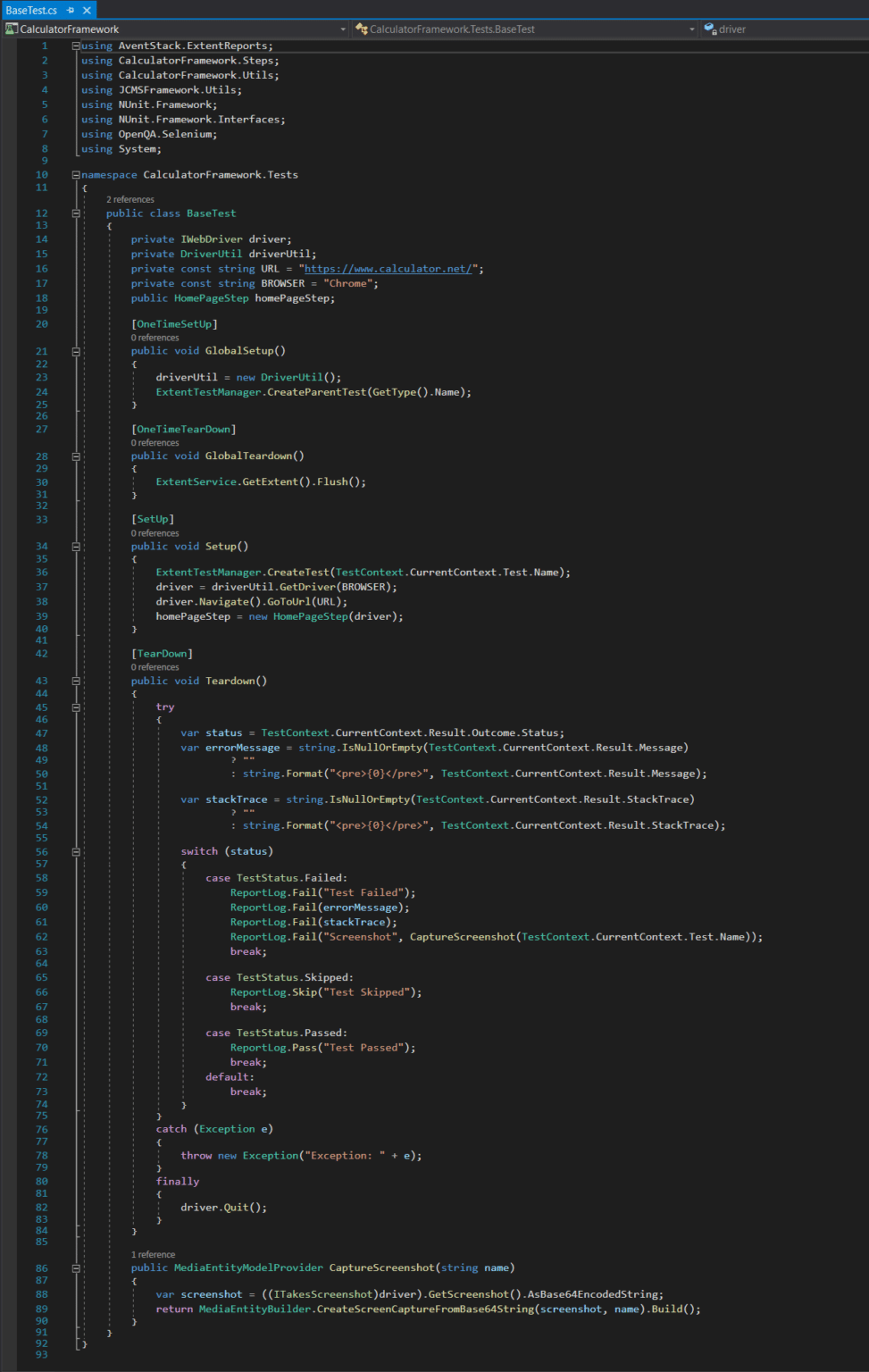This screenshot has width=869, height=1372.
Task: Click '1 reference' above CaptureScreenshot
Action: pos(153,1253)
